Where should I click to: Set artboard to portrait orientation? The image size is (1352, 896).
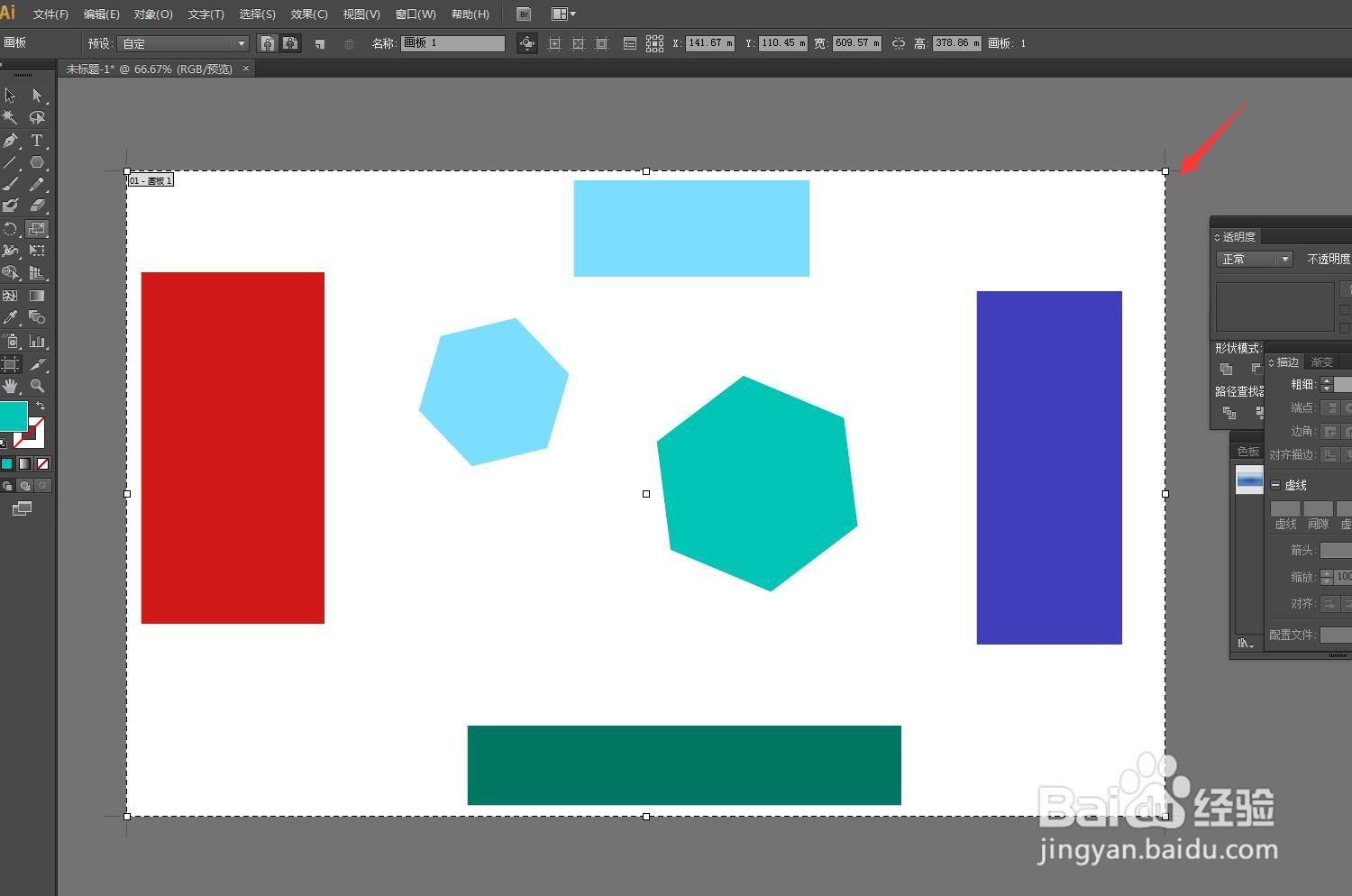[x=268, y=43]
